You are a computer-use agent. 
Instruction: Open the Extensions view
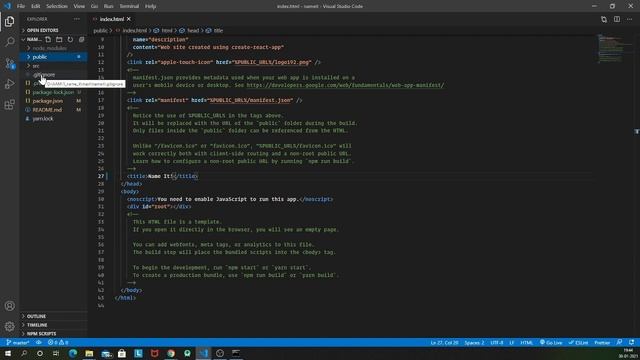click(x=9, y=104)
